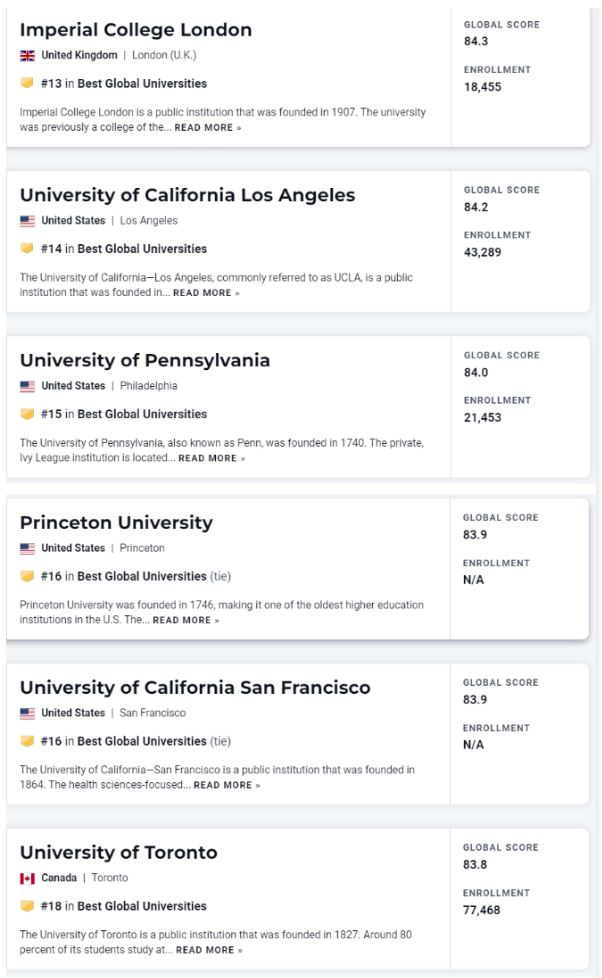The width and height of the screenshot is (602, 978).
Task: Click Best Global Universities link in Princeton card
Action: 142,576
